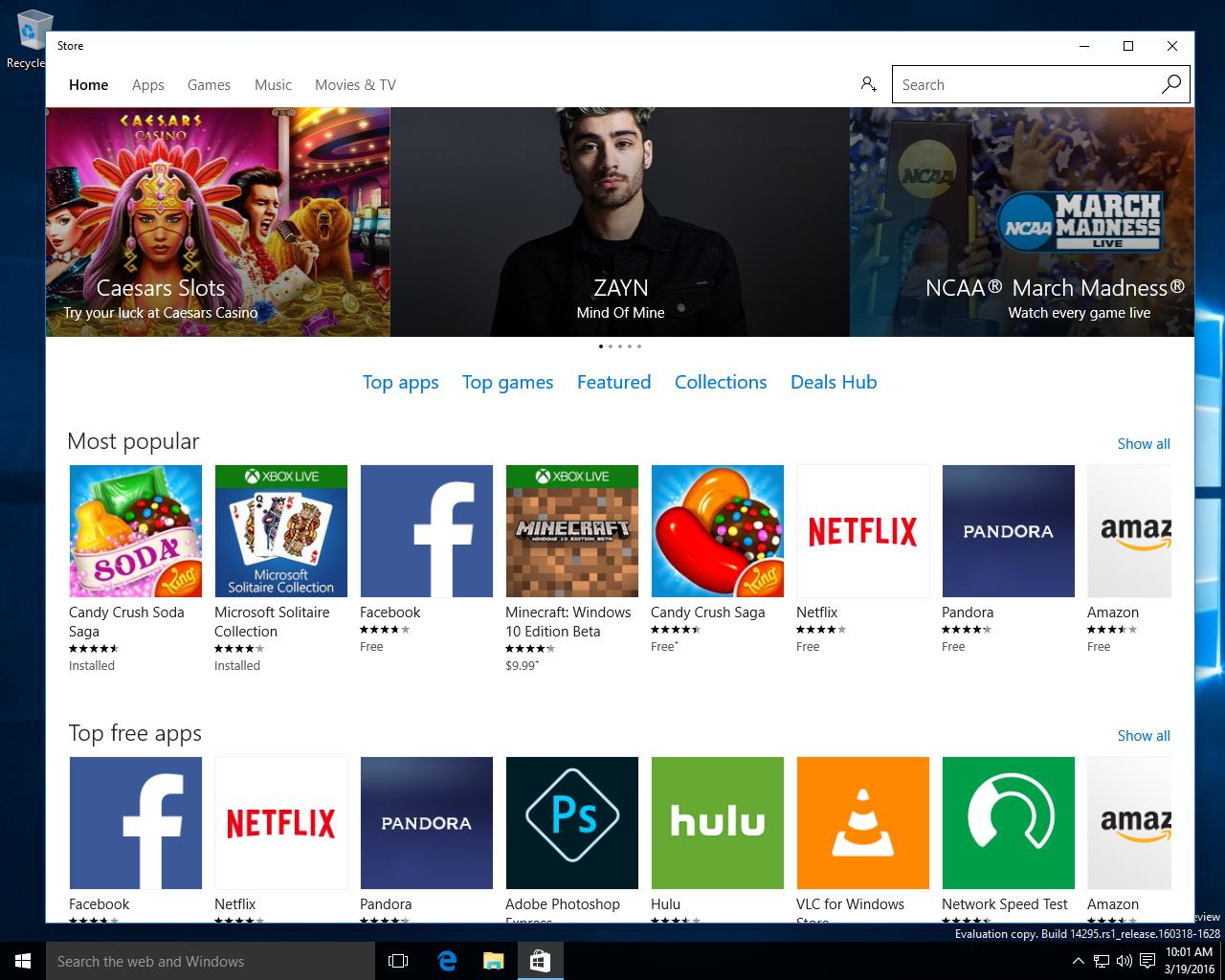The height and width of the screenshot is (980, 1225).
Task: Click the volume icon in system tray
Action: 1125,961
